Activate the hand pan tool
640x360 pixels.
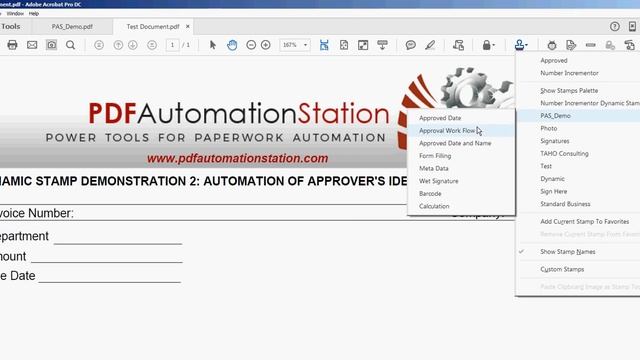click(232, 45)
